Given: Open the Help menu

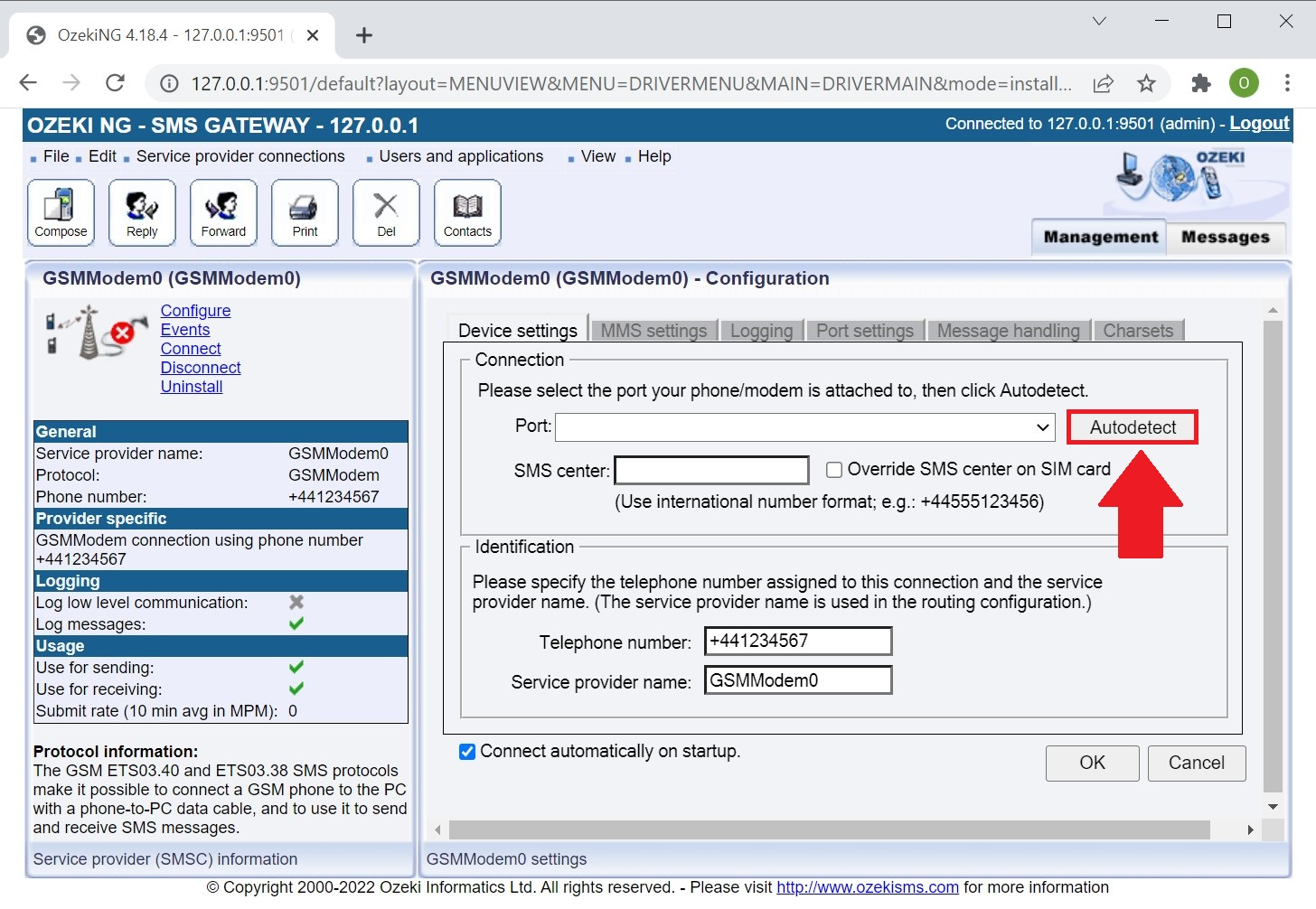Looking at the screenshot, I should [654, 156].
